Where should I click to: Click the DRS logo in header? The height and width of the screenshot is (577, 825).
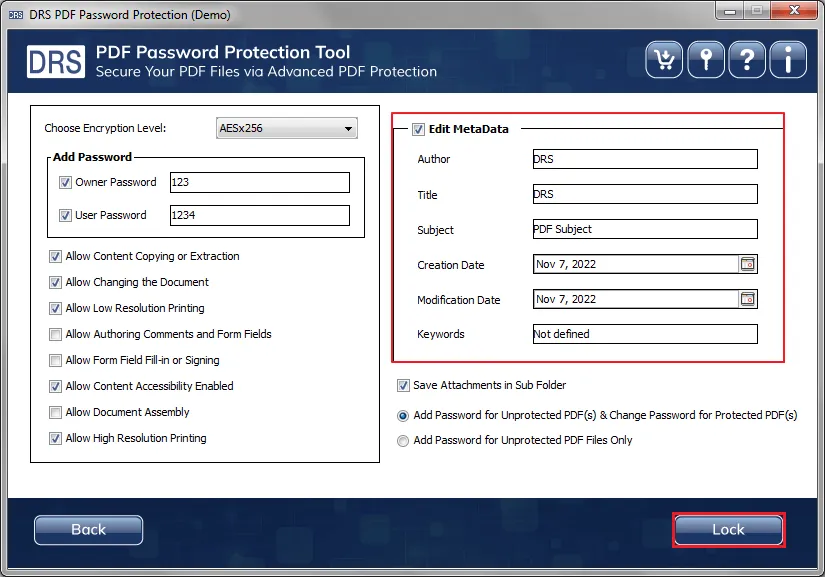pos(56,62)
